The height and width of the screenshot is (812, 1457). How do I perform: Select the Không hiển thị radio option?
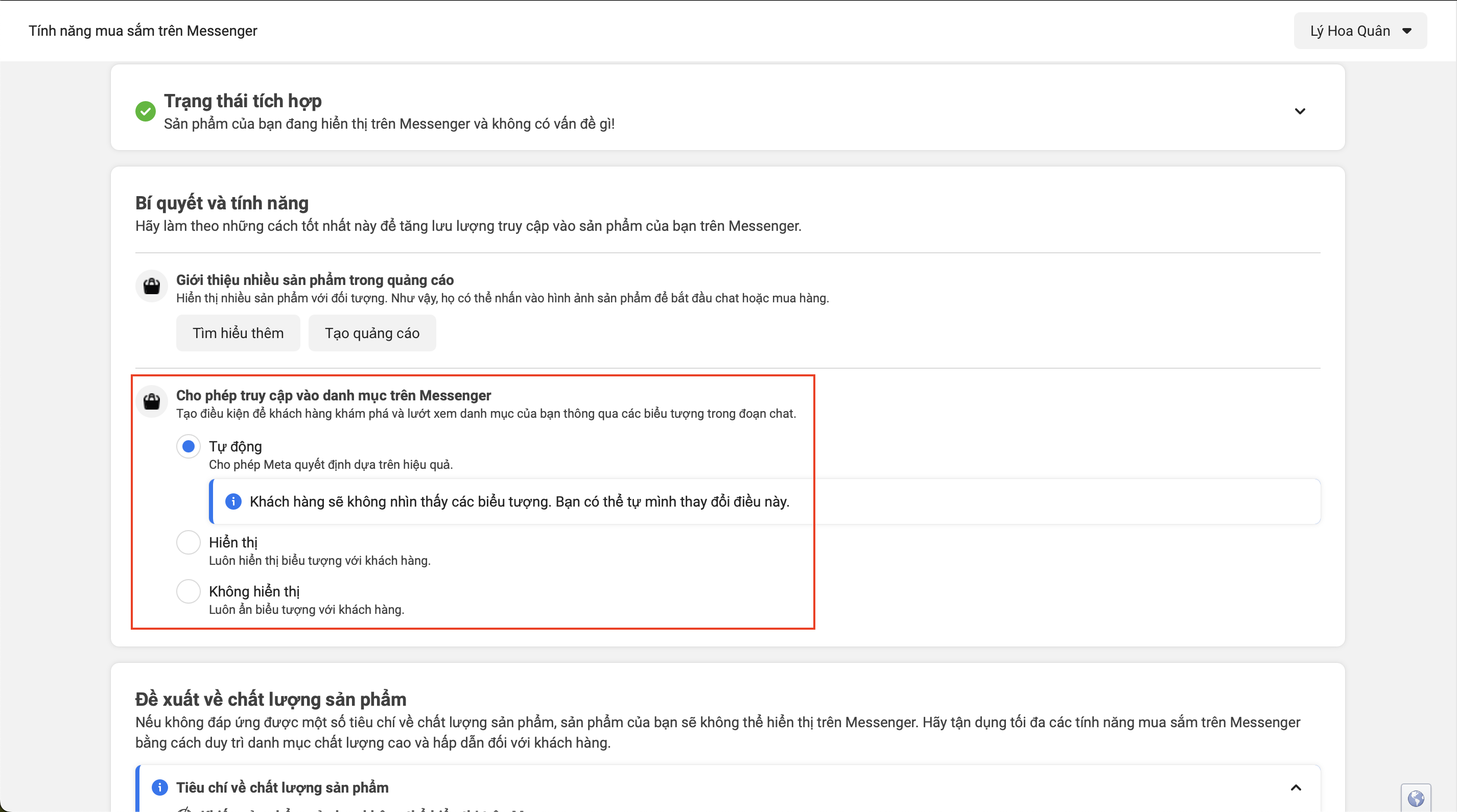click(x=189, y=591)
